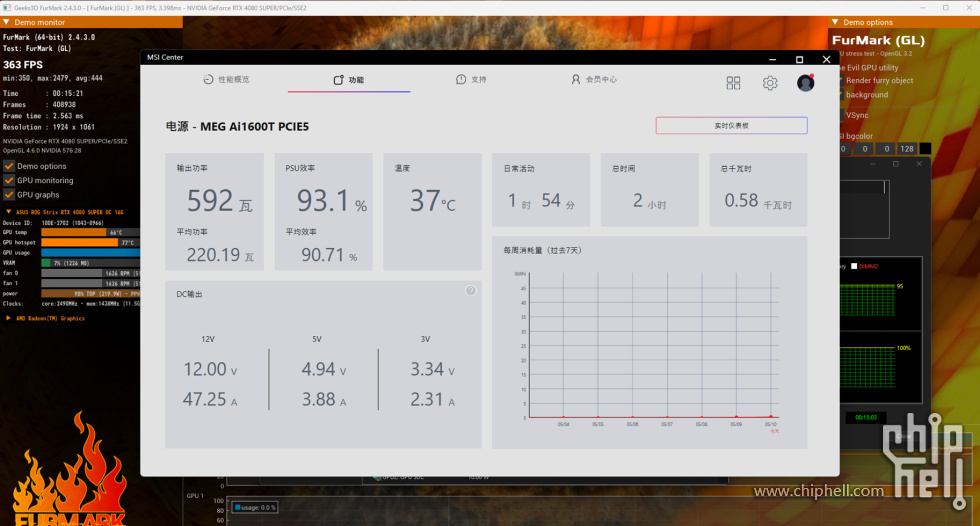The image size is (980, 526).
Task: Click the GPU temp 66°C bar
Action: 90,232
